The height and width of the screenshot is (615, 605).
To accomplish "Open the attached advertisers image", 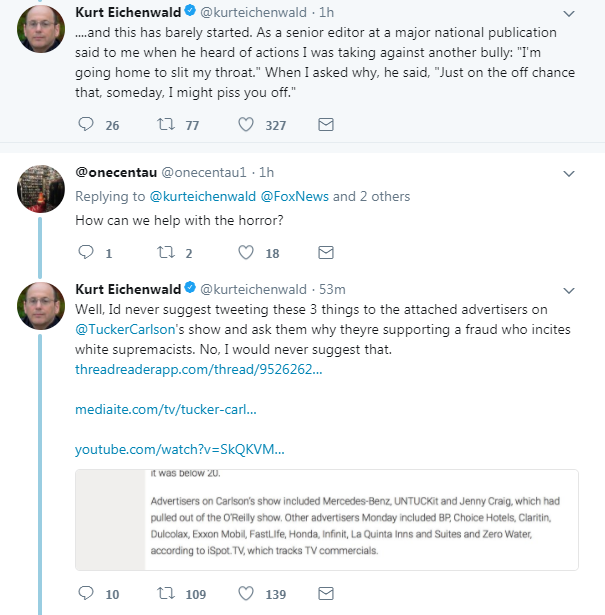I will (327, 520).
